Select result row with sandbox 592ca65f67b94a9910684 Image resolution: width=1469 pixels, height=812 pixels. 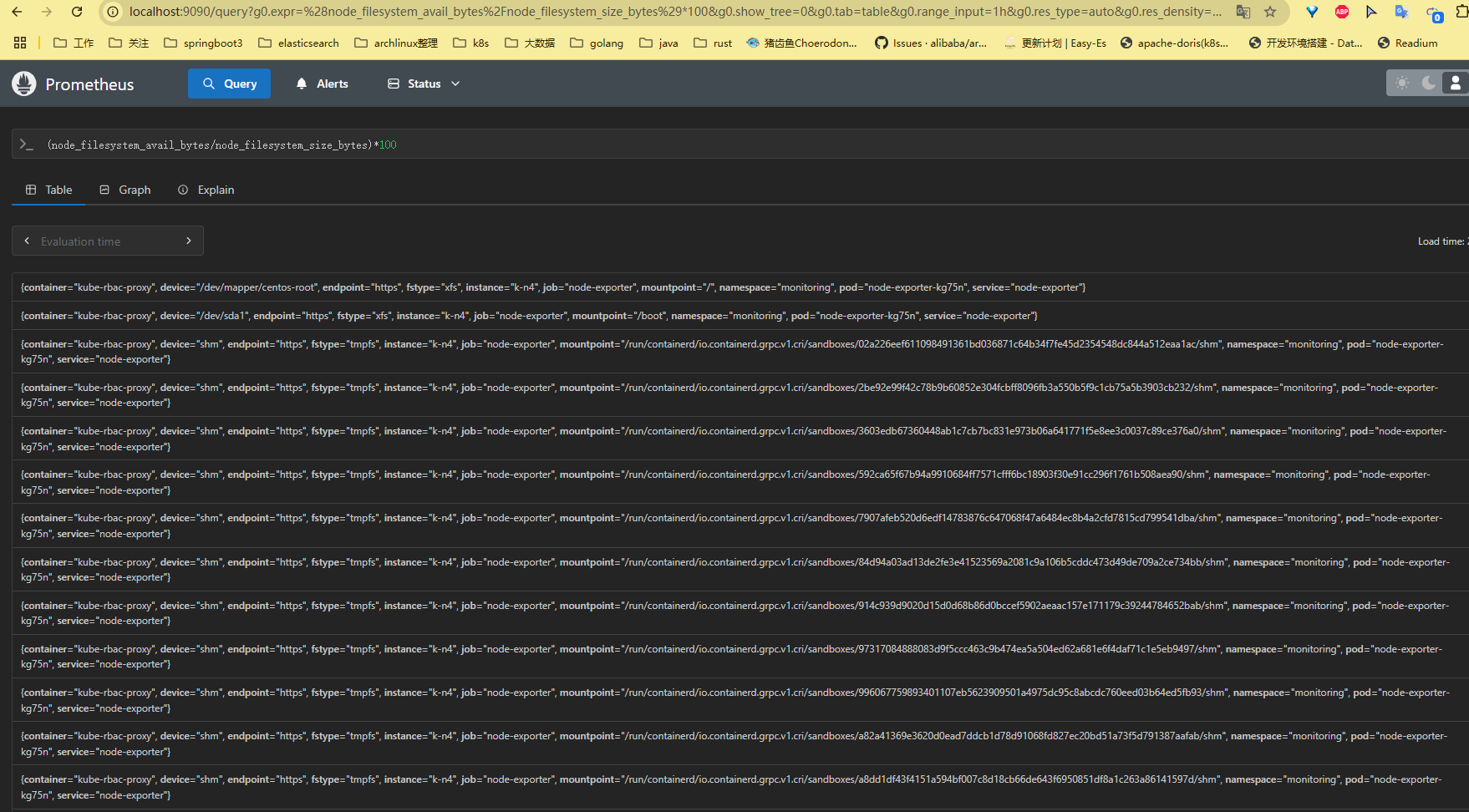pos(740,482)
